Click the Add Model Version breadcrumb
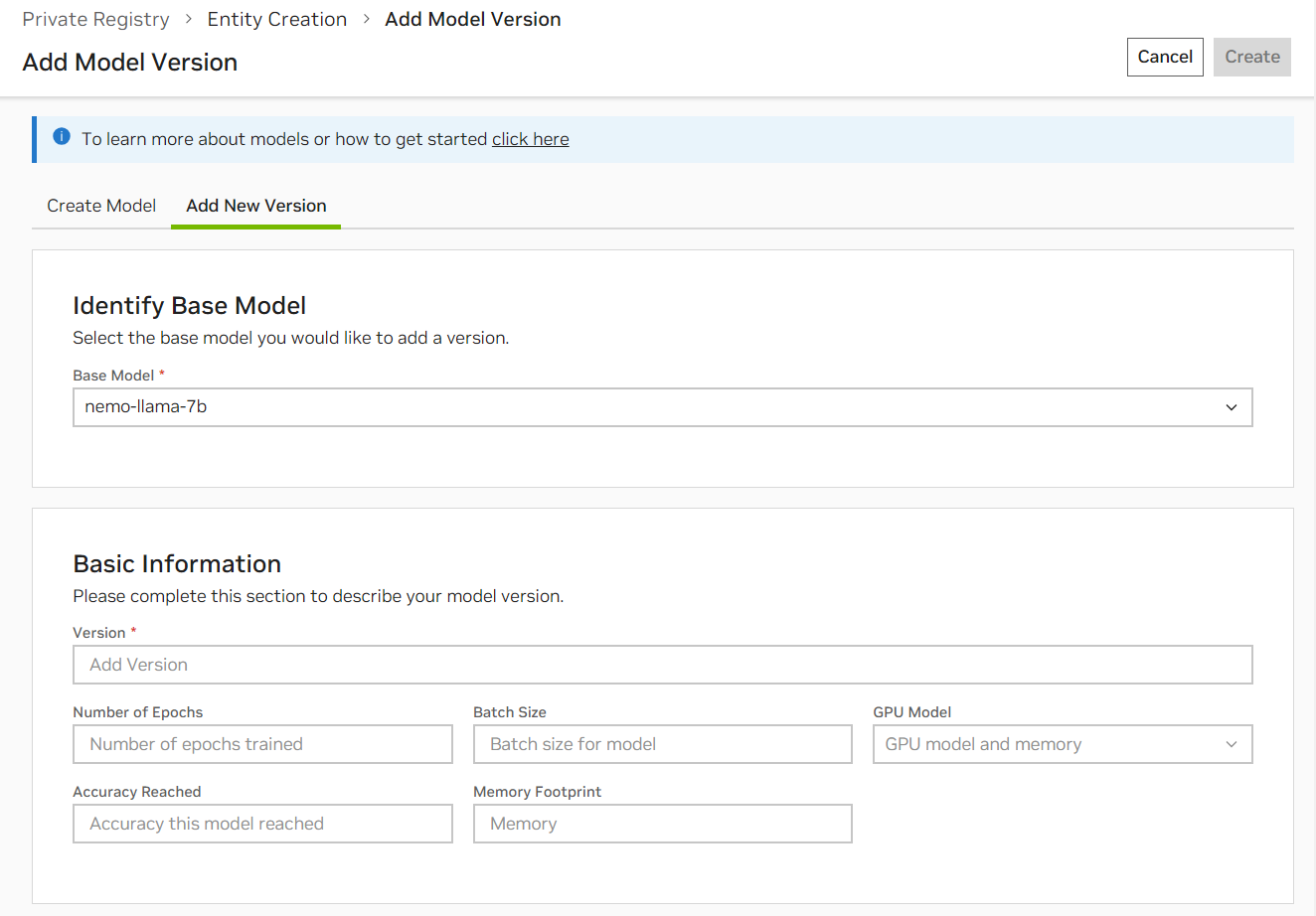 click(x=472, y=20)
